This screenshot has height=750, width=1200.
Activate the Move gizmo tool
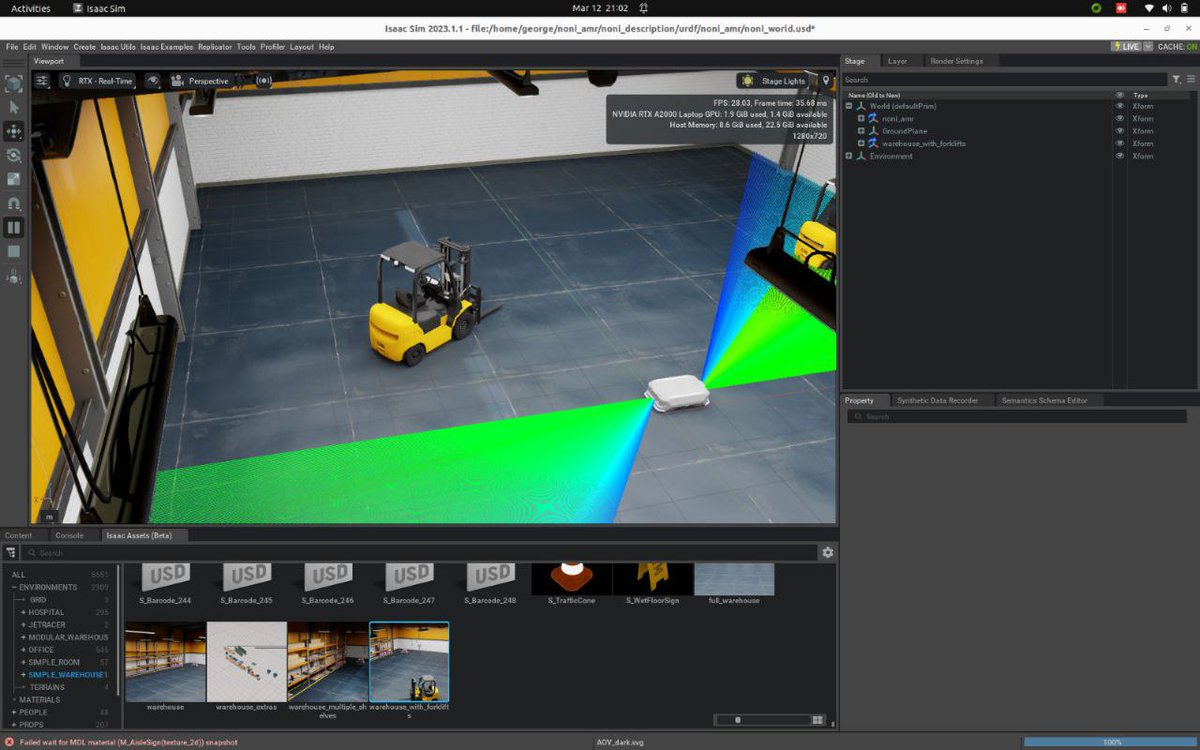pos(14,131)
